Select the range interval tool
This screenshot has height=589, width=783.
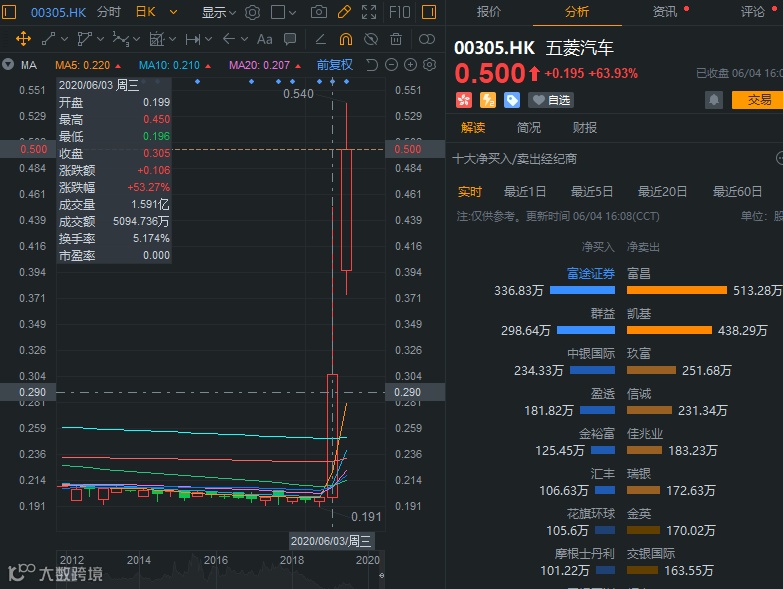[x=193, y=38]
